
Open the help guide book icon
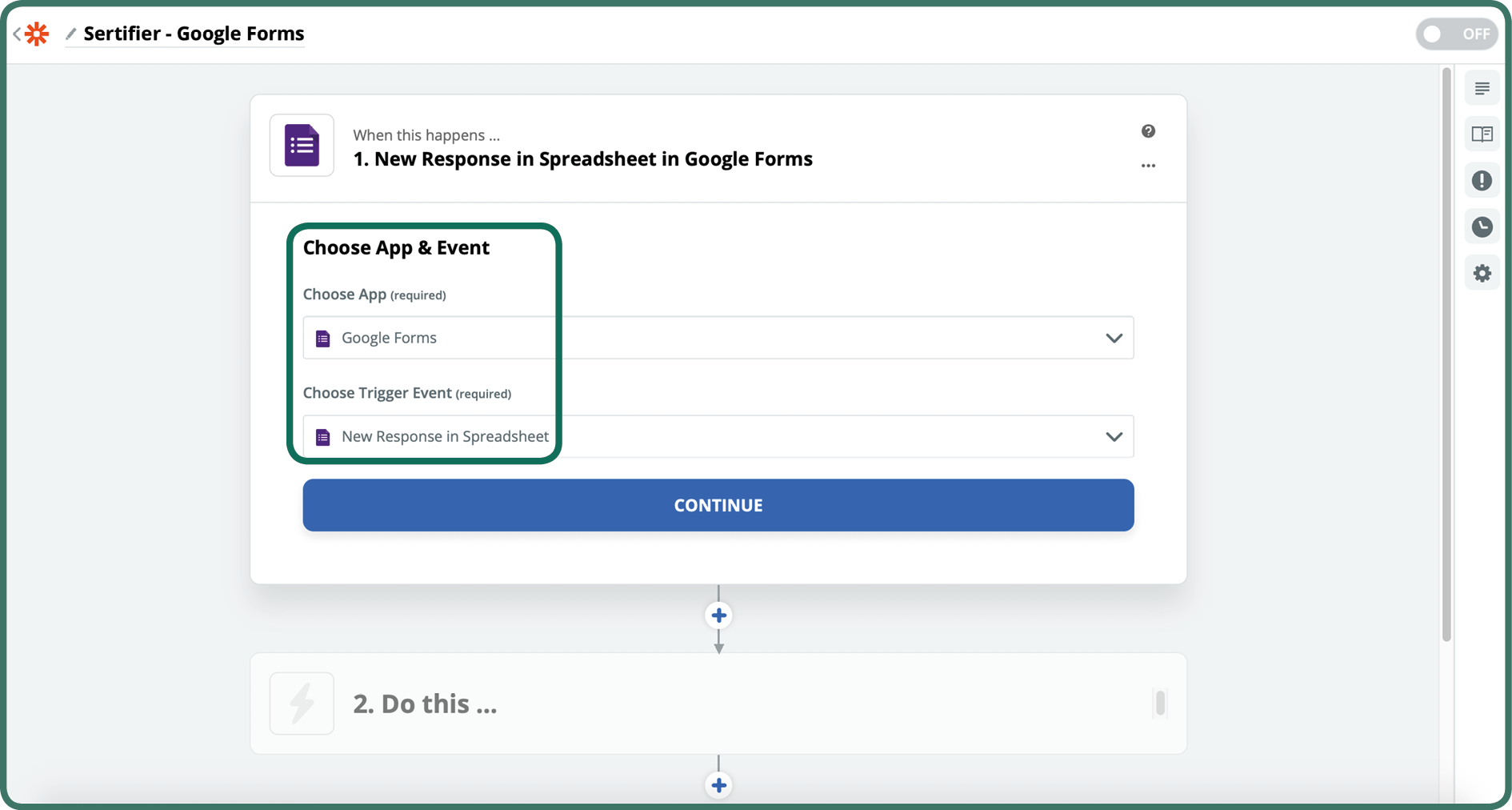click(x=1482, y=134)
